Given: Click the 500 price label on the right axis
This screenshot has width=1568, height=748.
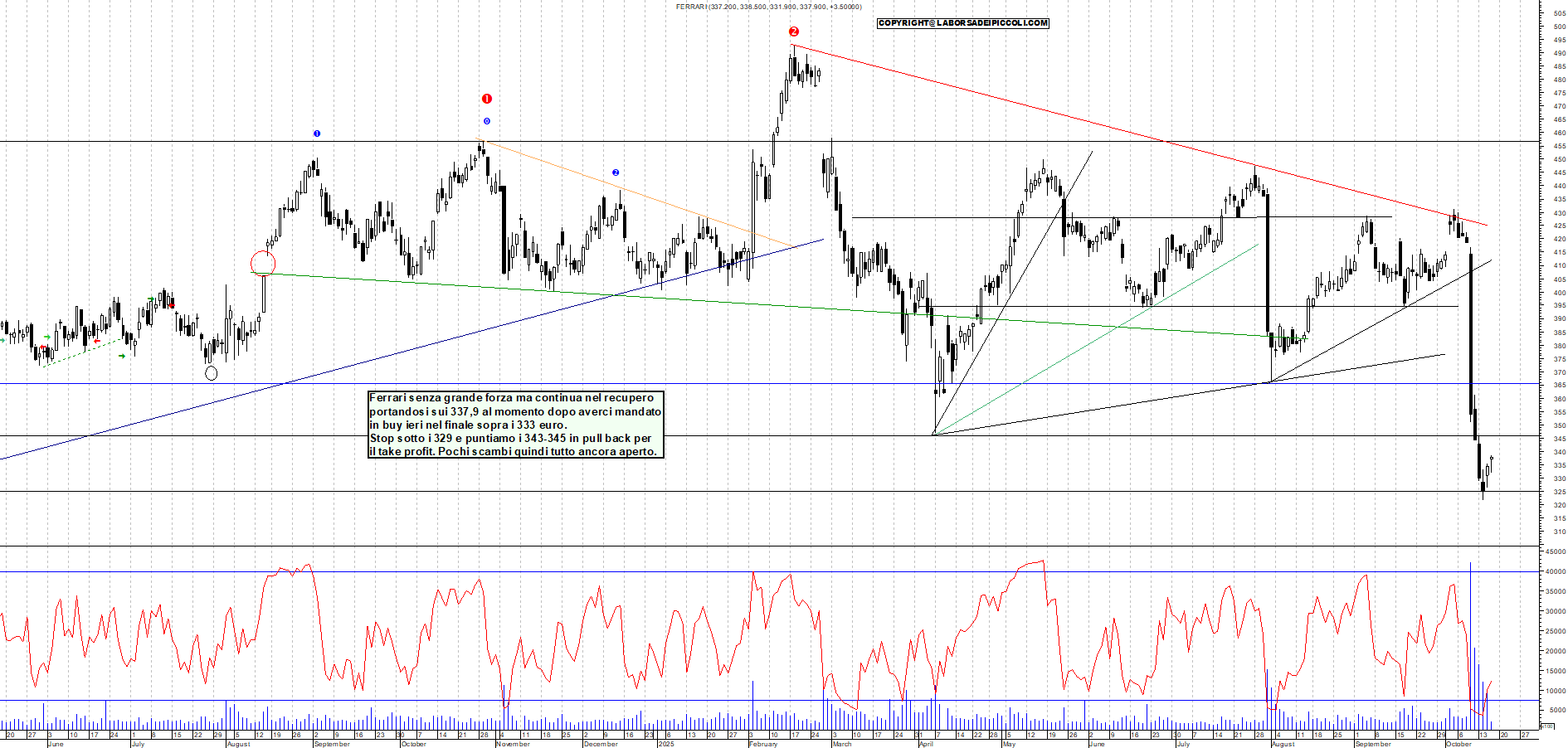Looking at the screenshot, I should point(1559,27).
